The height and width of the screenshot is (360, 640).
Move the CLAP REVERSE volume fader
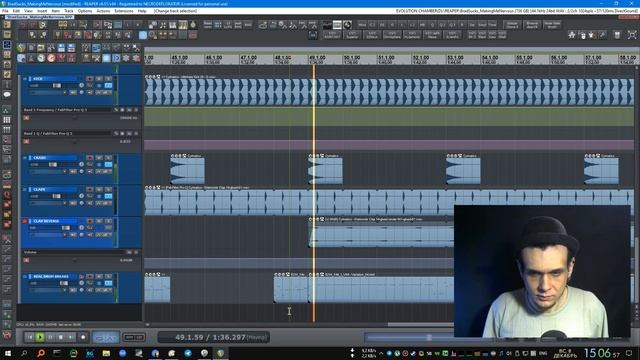(65, 228)
